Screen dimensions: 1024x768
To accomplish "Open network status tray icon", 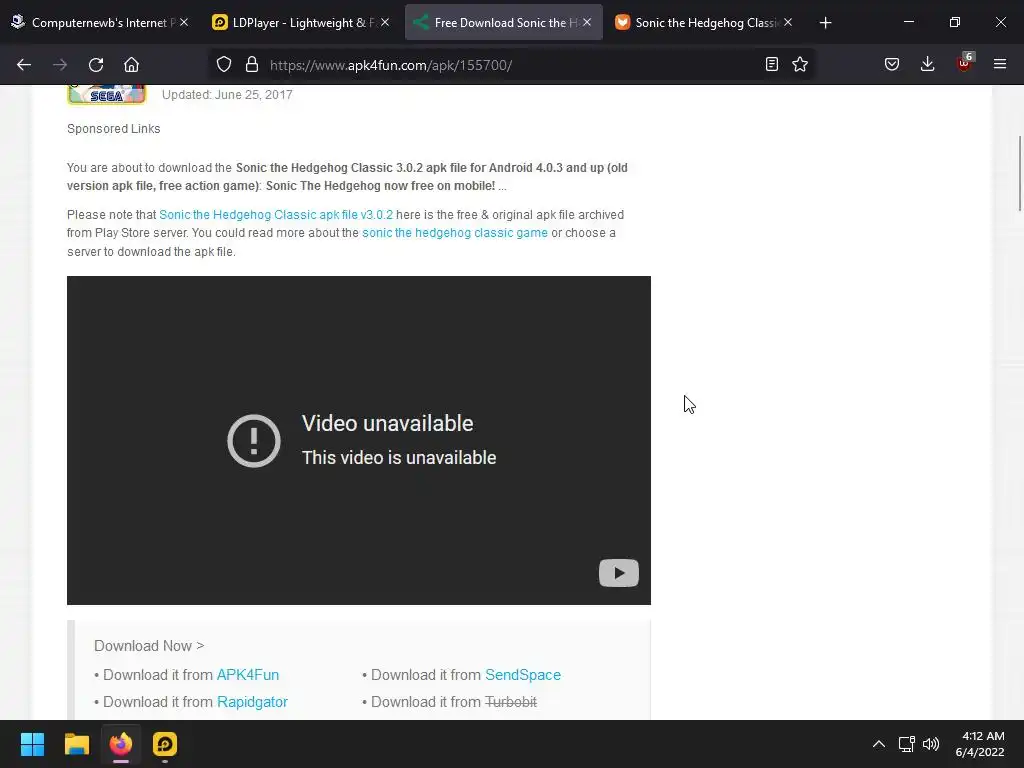I will pyautogui.click(x=906, y=744).
